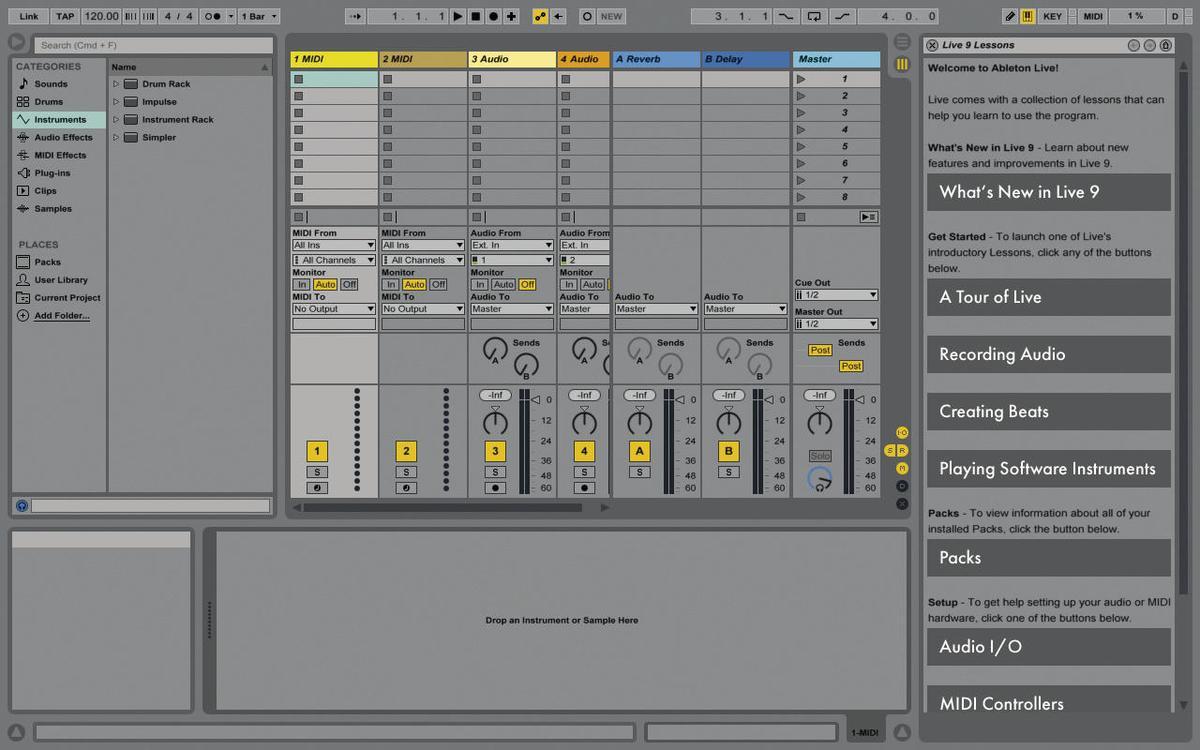The image size is (1200, 750).
Task: Open Cue Out 1/2 dropdown
Action: (837, 295)
